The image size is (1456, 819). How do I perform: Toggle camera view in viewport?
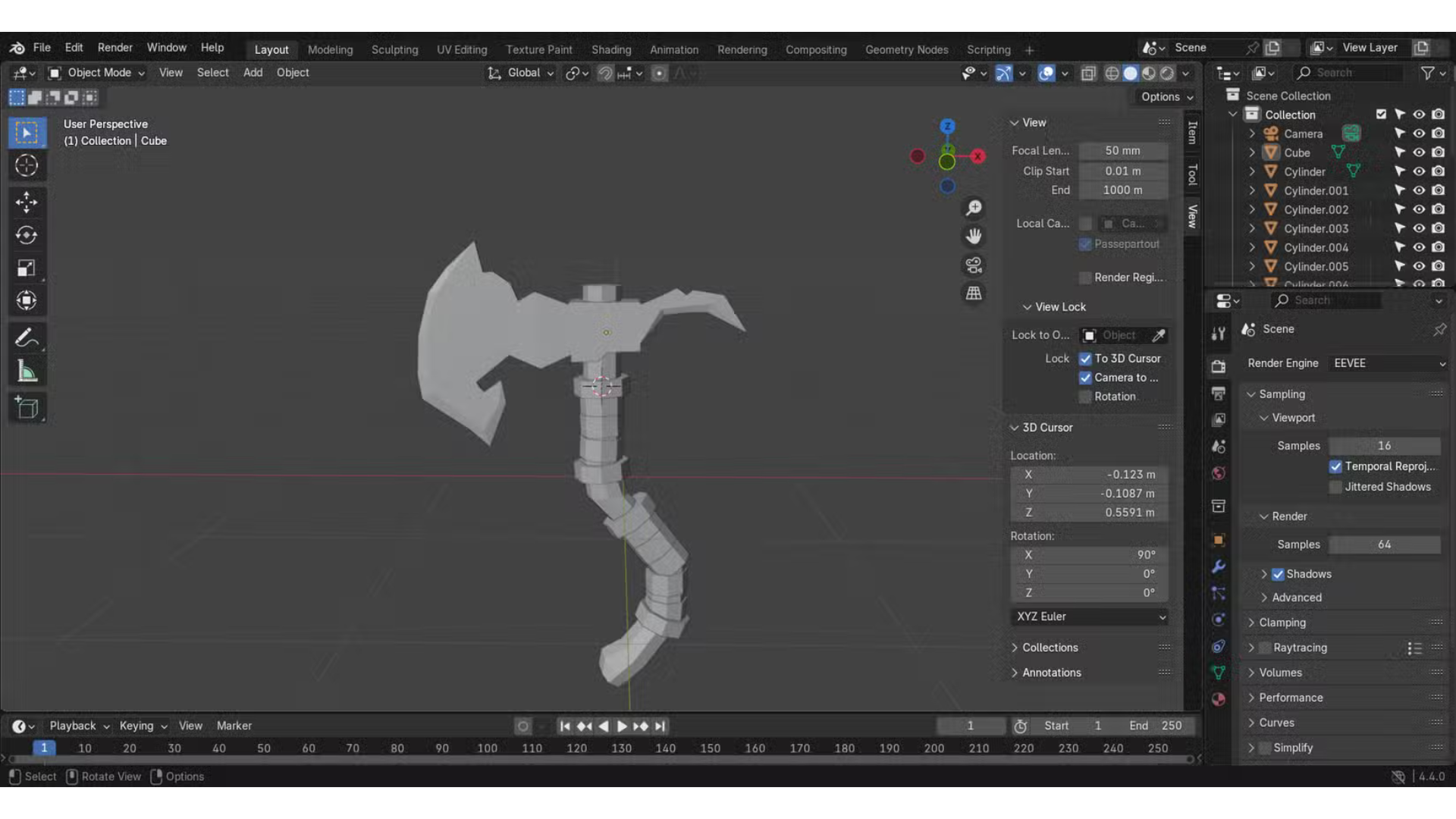(x=974, y=265)
